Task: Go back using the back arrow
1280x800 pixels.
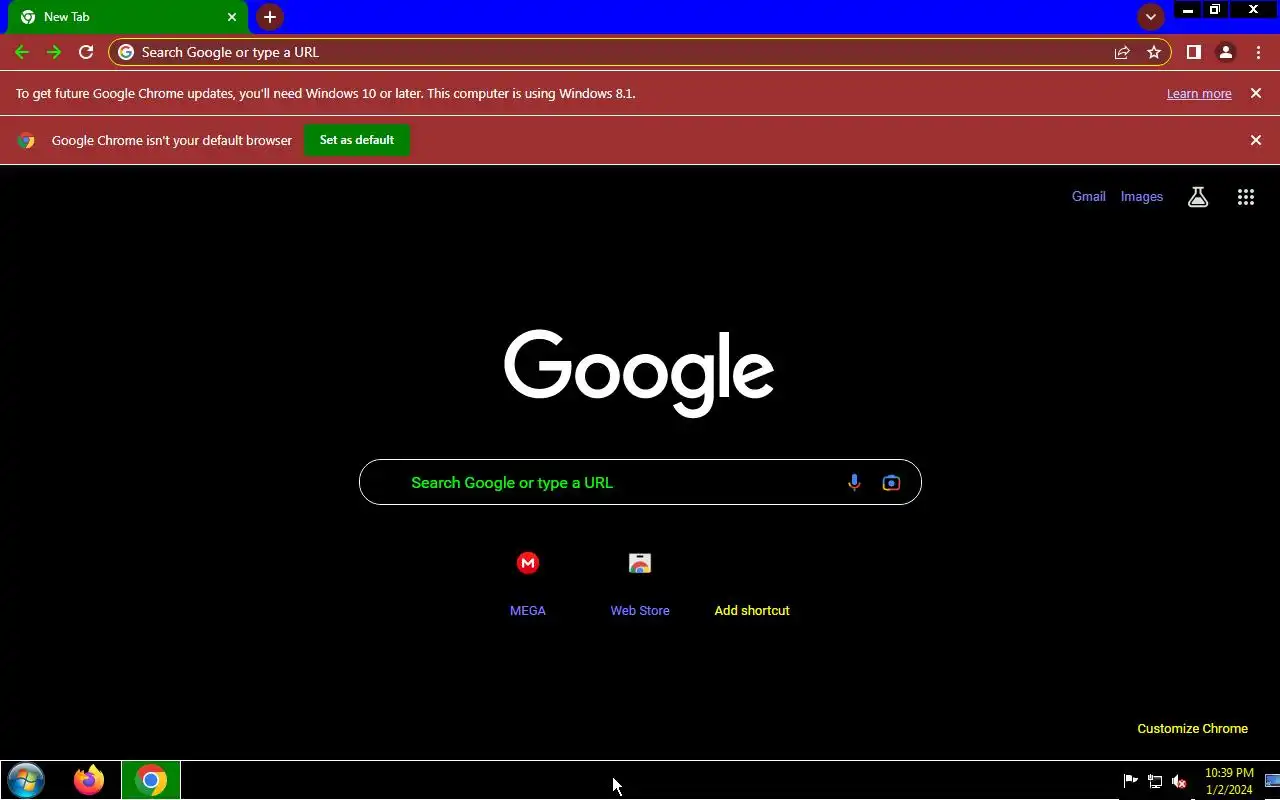Action: click(22, 52)
